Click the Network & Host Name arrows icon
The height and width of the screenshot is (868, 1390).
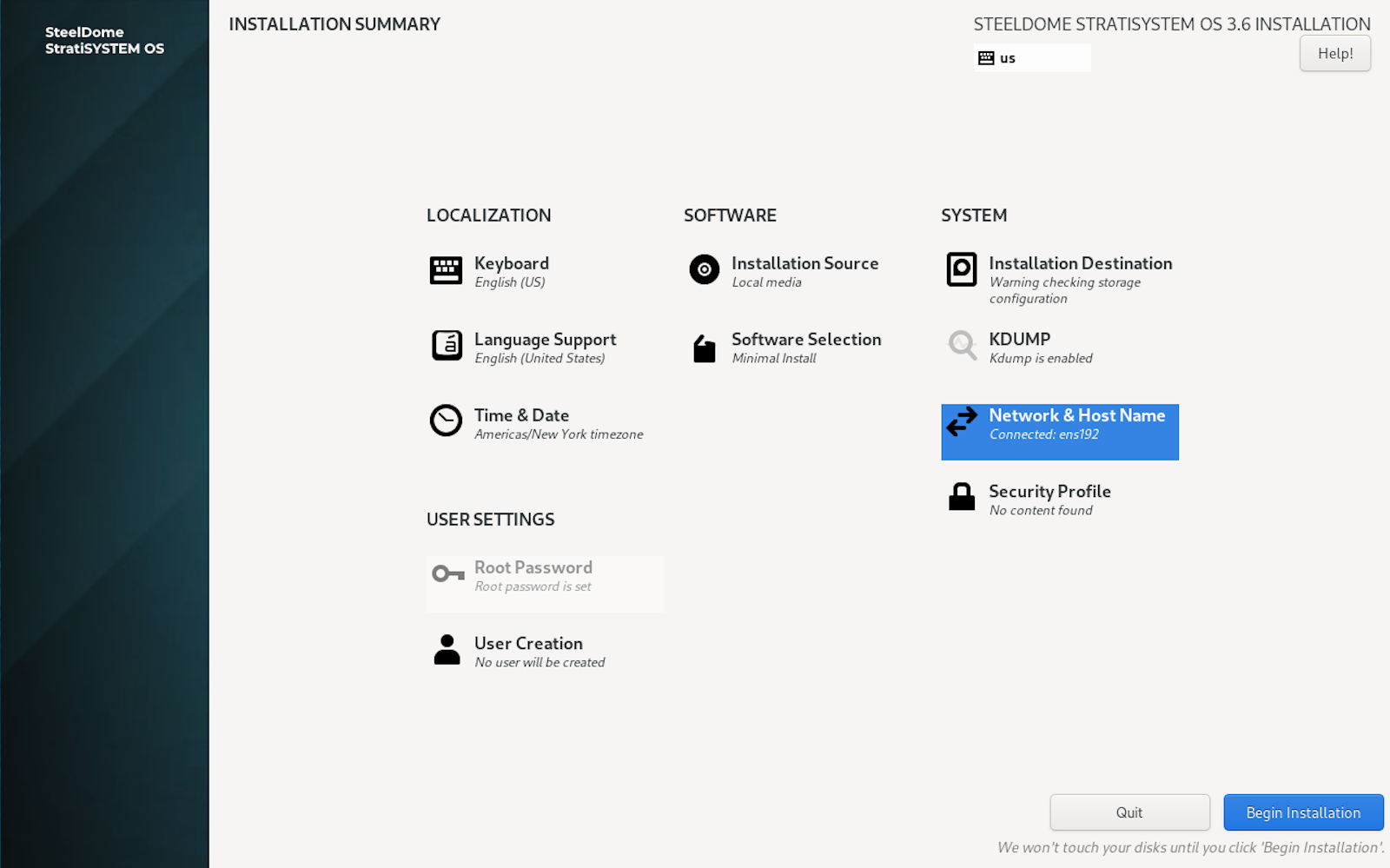961,422
